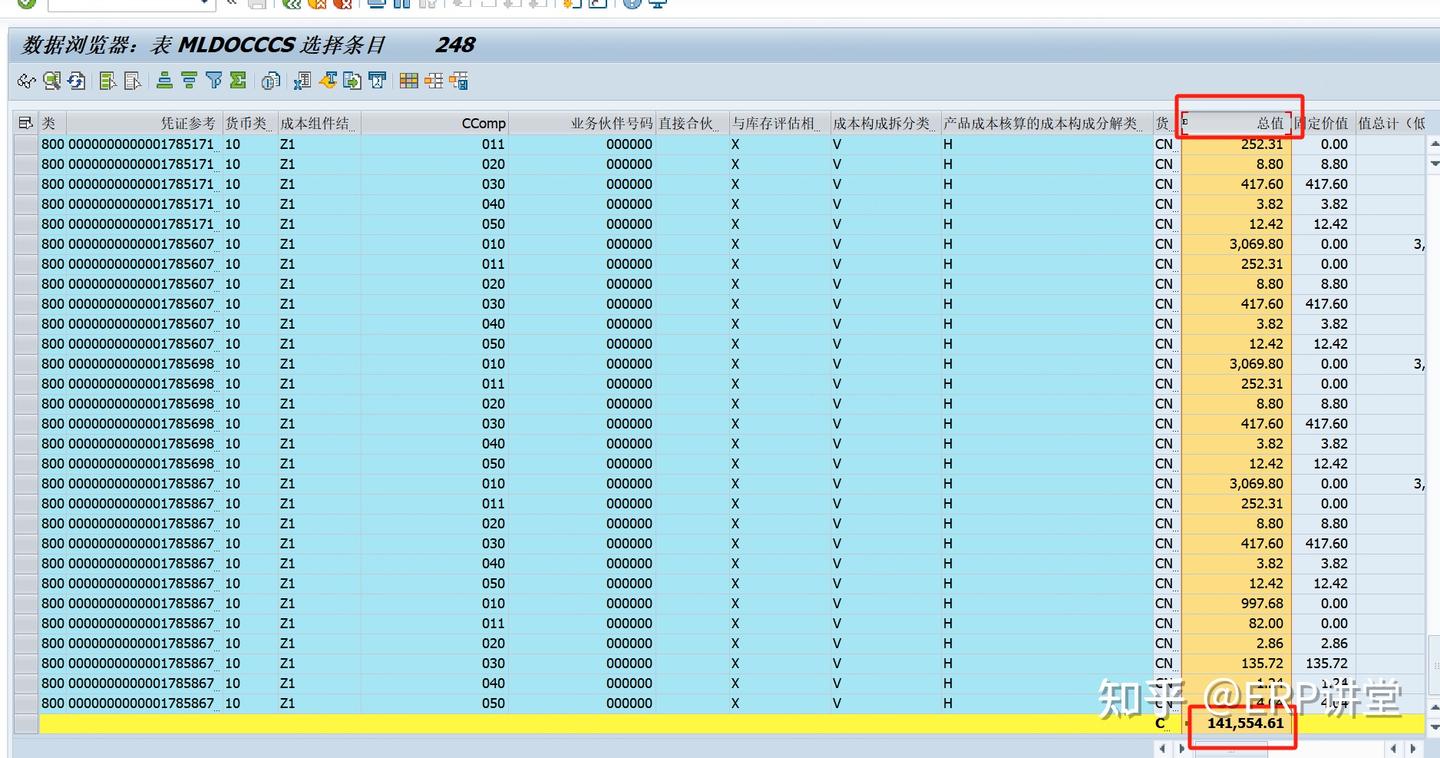Click the yellow totals row value 141,554.61
This screenshot has width=1440, height=758.
tap(1242, 723)
